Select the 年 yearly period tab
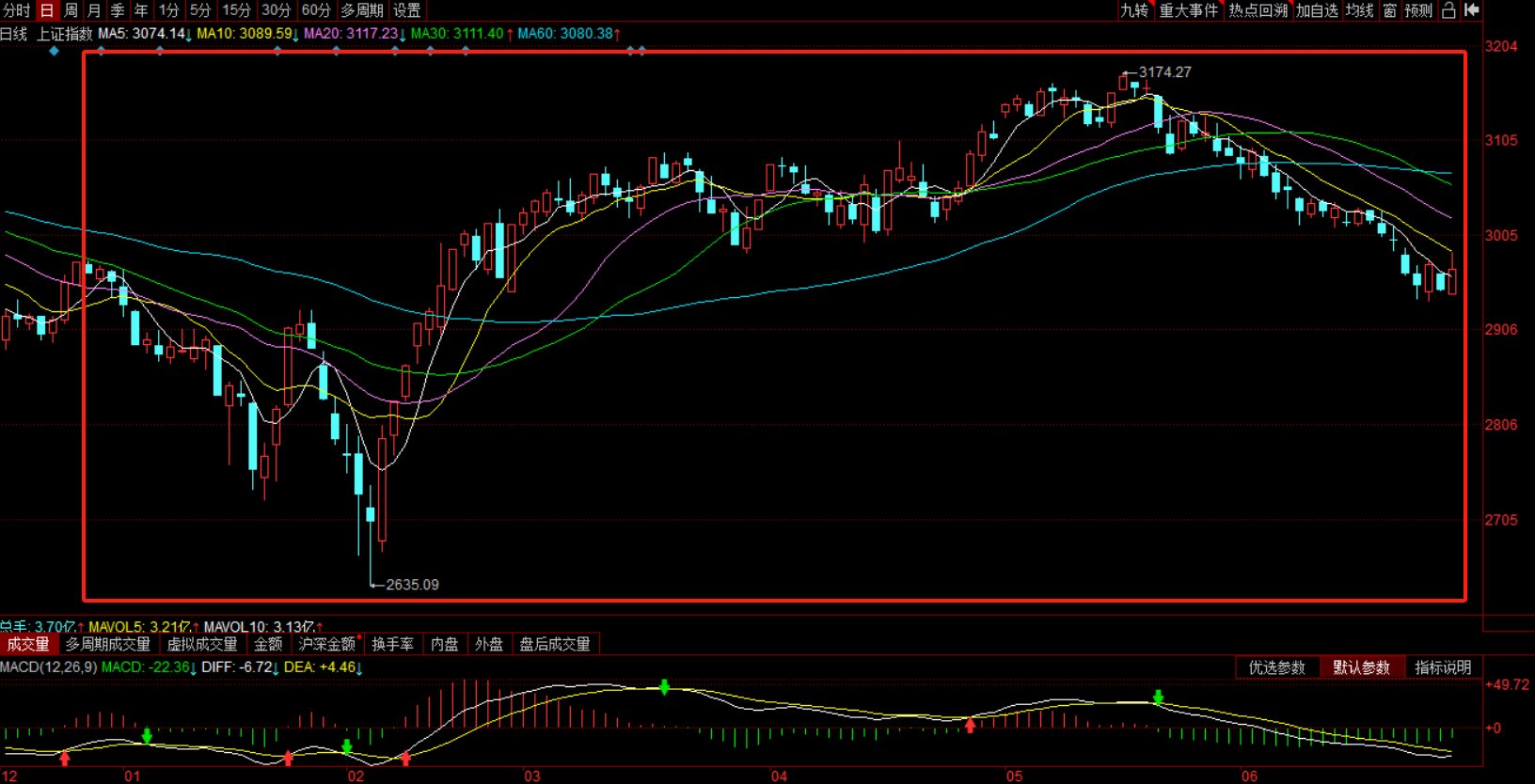The height and width of the screenshot is (784, 1535). point(141,10)
